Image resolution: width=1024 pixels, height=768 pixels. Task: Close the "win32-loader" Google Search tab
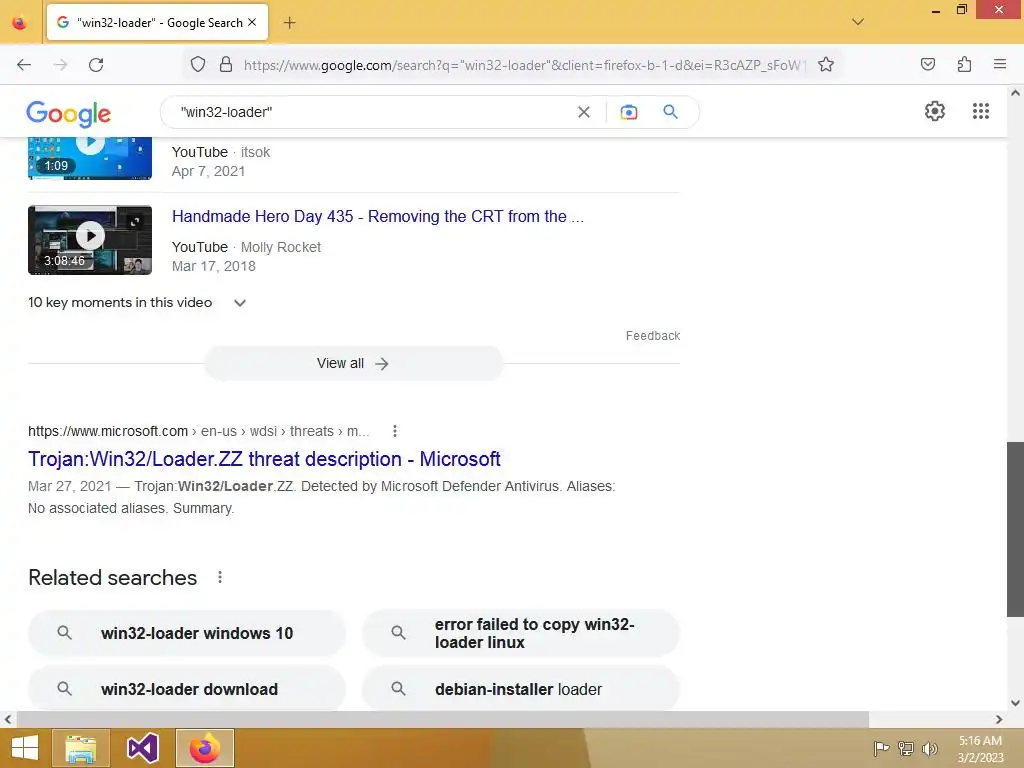[x=252, y=22]
